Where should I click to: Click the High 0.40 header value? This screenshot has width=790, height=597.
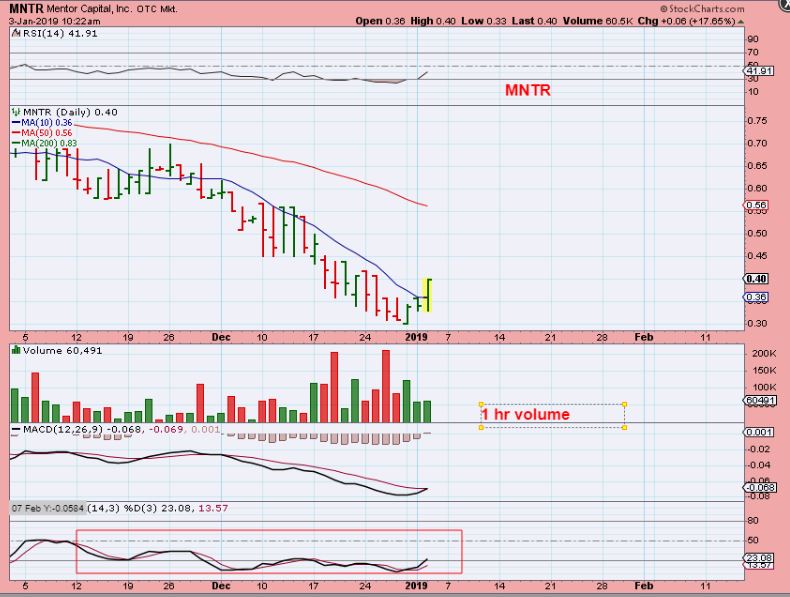(433, 21)
